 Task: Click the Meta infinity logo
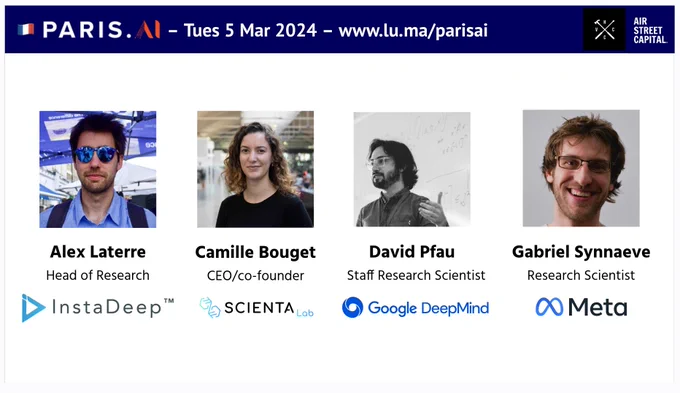[x=549, y=307]
